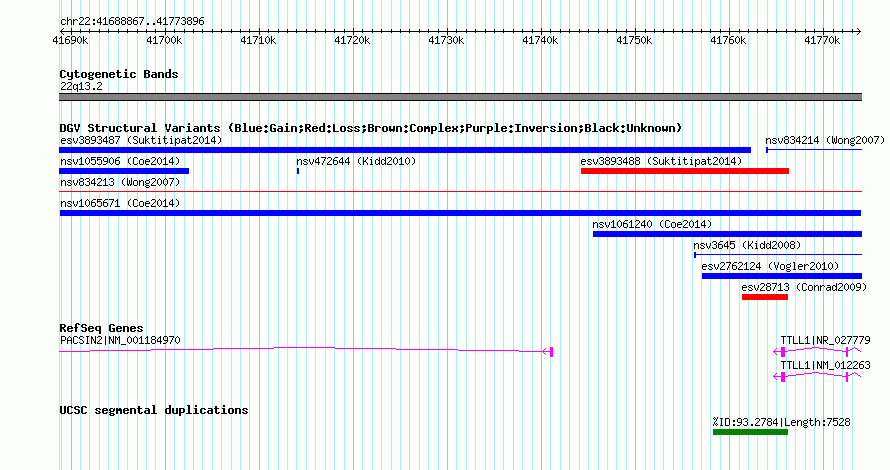Image resolution: width=890 pixels, height=470 pixels.
Task: Open the nsv1061240 (Coe2014) label
Action: [x=652, y=224]
